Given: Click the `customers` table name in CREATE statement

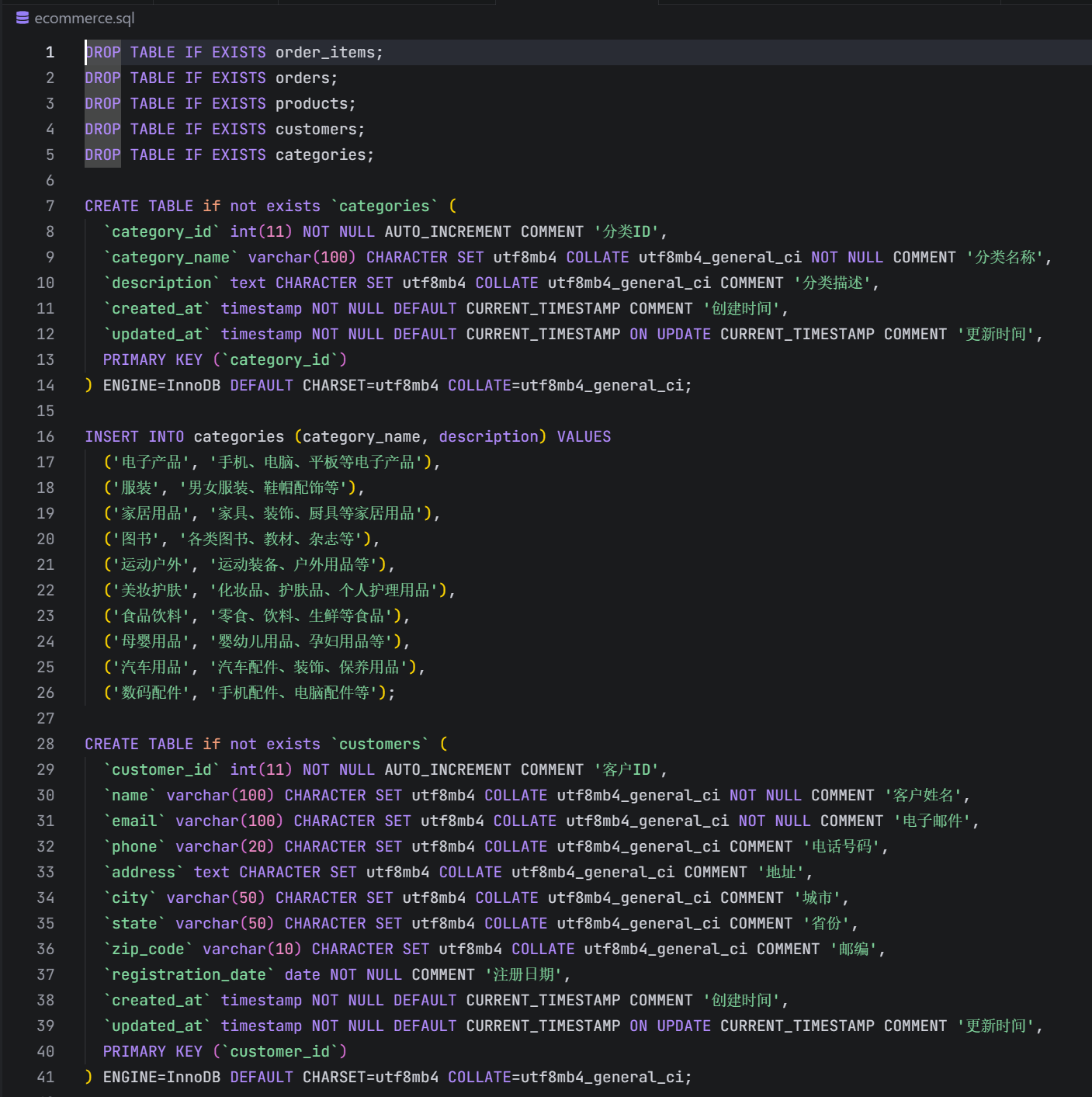Looking at the screenshot, I should (380, 744).
